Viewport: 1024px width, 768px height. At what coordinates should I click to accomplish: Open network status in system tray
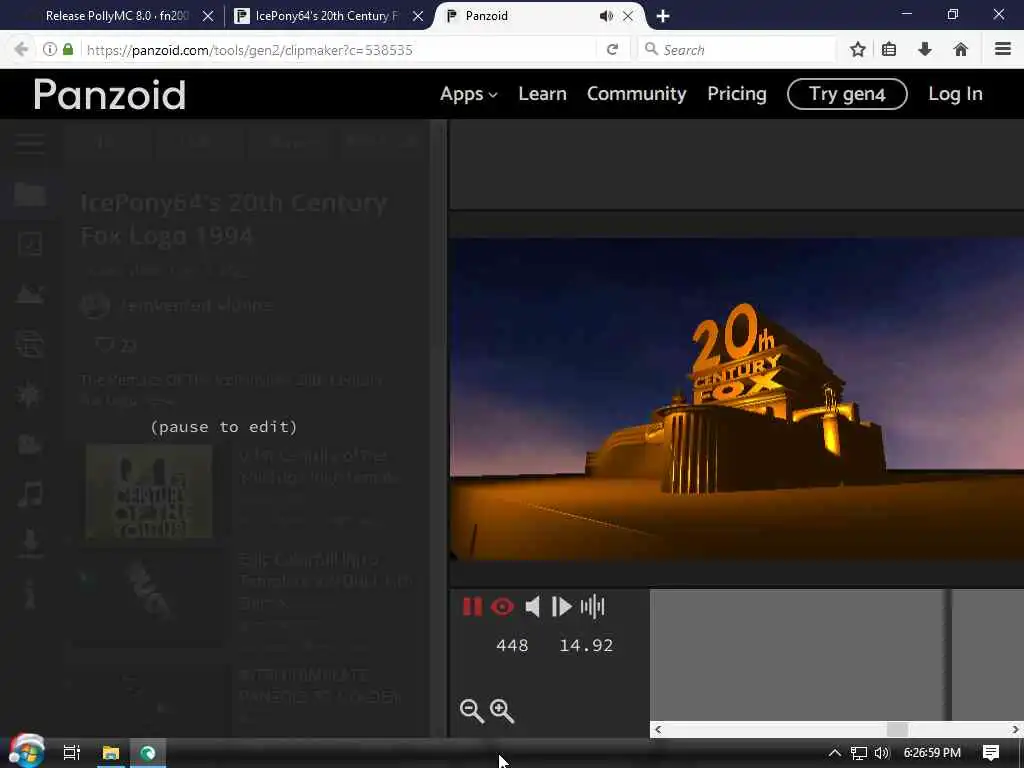(x=859, y=753)
